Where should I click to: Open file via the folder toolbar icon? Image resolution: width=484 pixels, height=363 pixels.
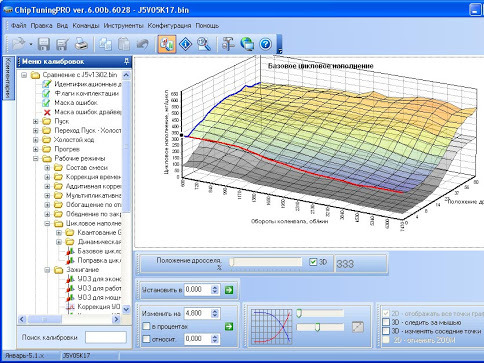click(x=19, y=44)
